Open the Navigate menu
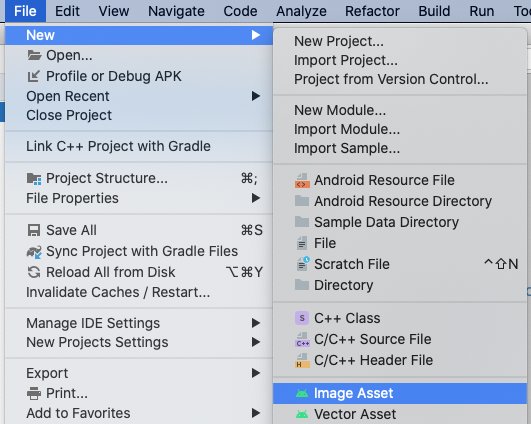This screenshot has width=531, height=424. 176,11
